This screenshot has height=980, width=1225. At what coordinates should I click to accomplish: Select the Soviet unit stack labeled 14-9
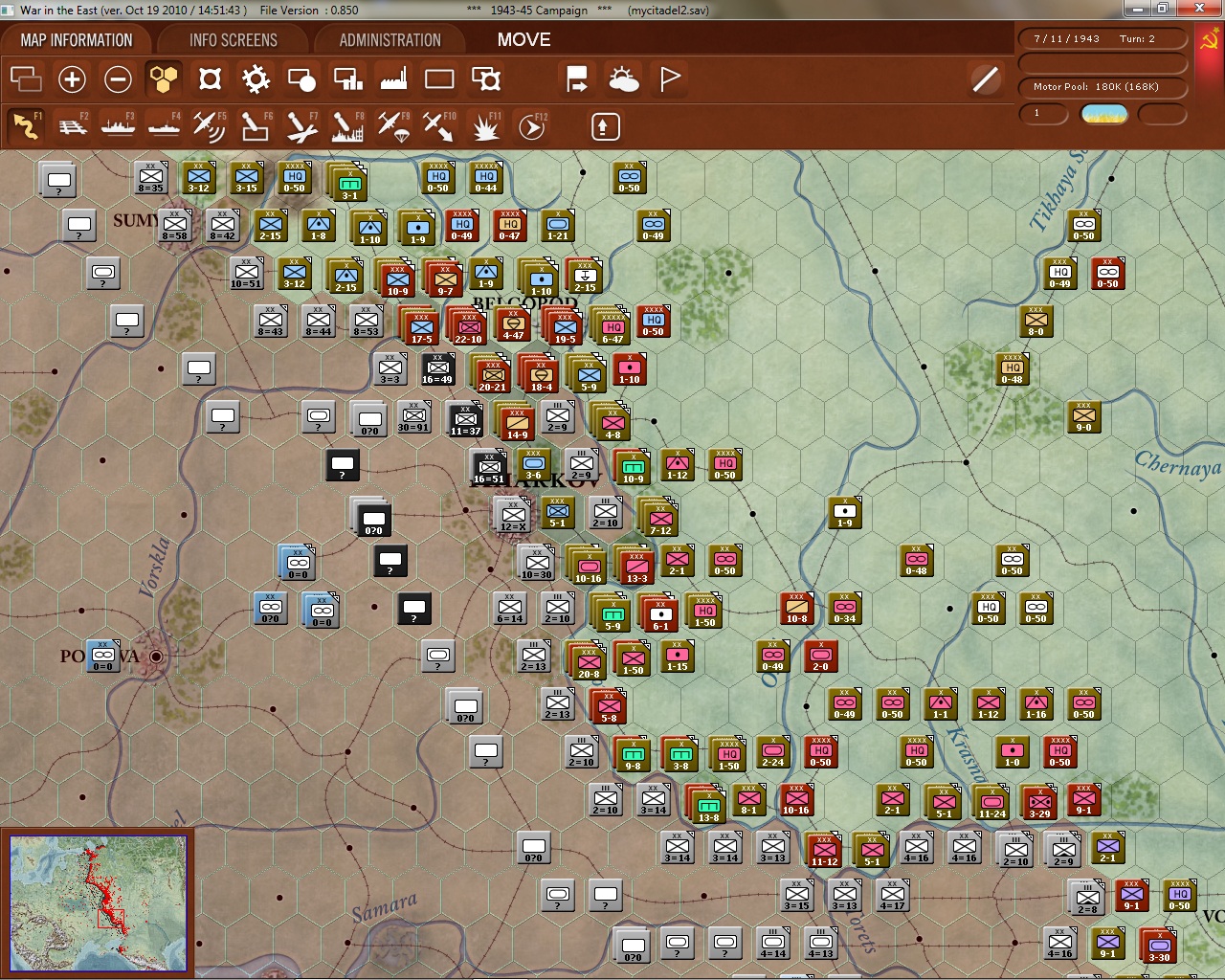tap(517, 421)
